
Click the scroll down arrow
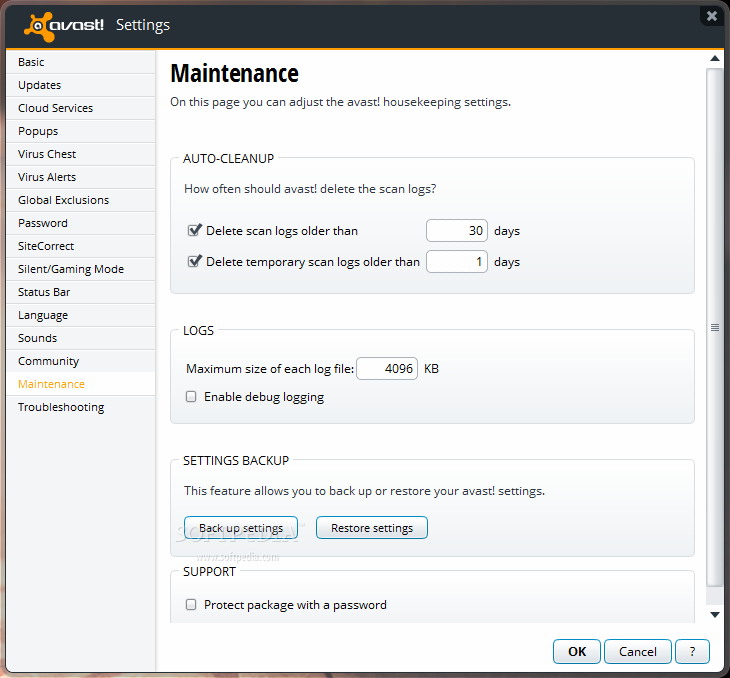click(x=715, y=615)
